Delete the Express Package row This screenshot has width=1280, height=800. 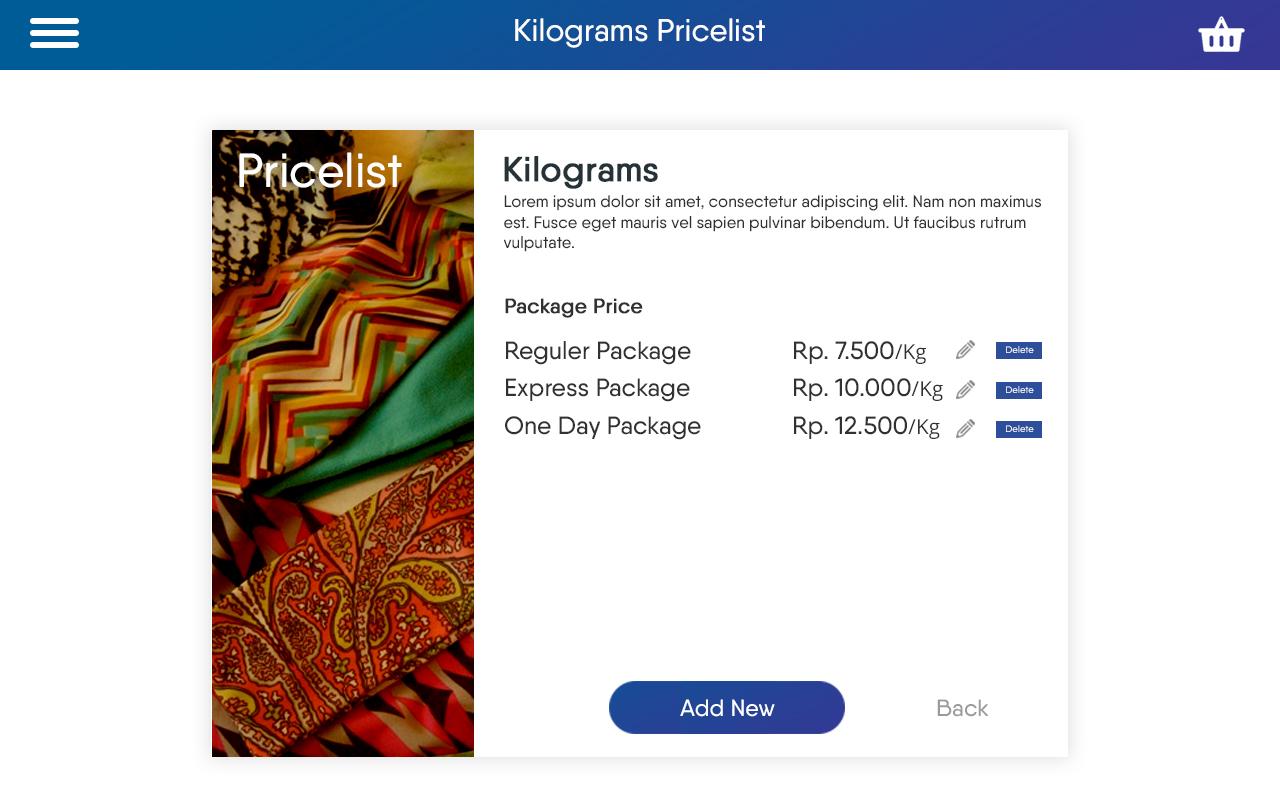click(1018, 390)
